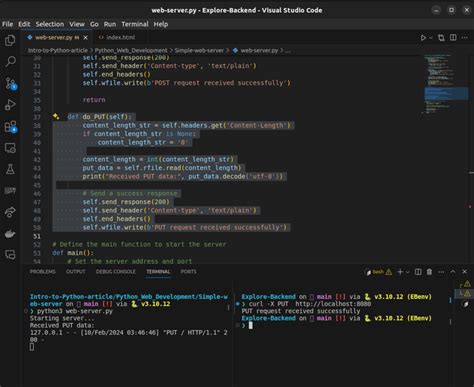Click 'PUT request received successfully' terminal output
The image size is (474, 387).
pos(301,311)
